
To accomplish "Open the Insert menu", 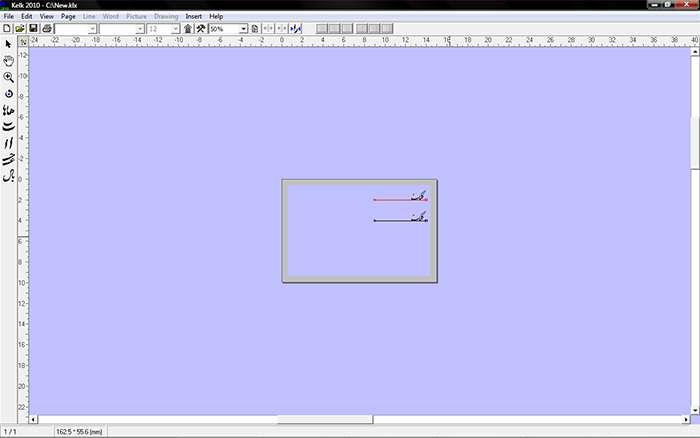I will click(193, 17).
